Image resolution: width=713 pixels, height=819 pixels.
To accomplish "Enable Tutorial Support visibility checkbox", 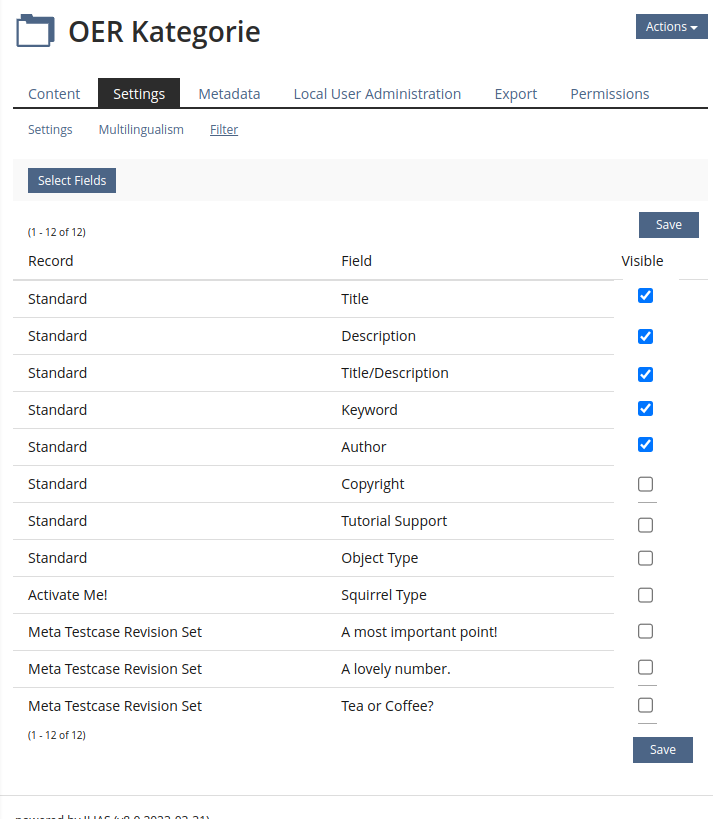I will click(x=646, y=525).
